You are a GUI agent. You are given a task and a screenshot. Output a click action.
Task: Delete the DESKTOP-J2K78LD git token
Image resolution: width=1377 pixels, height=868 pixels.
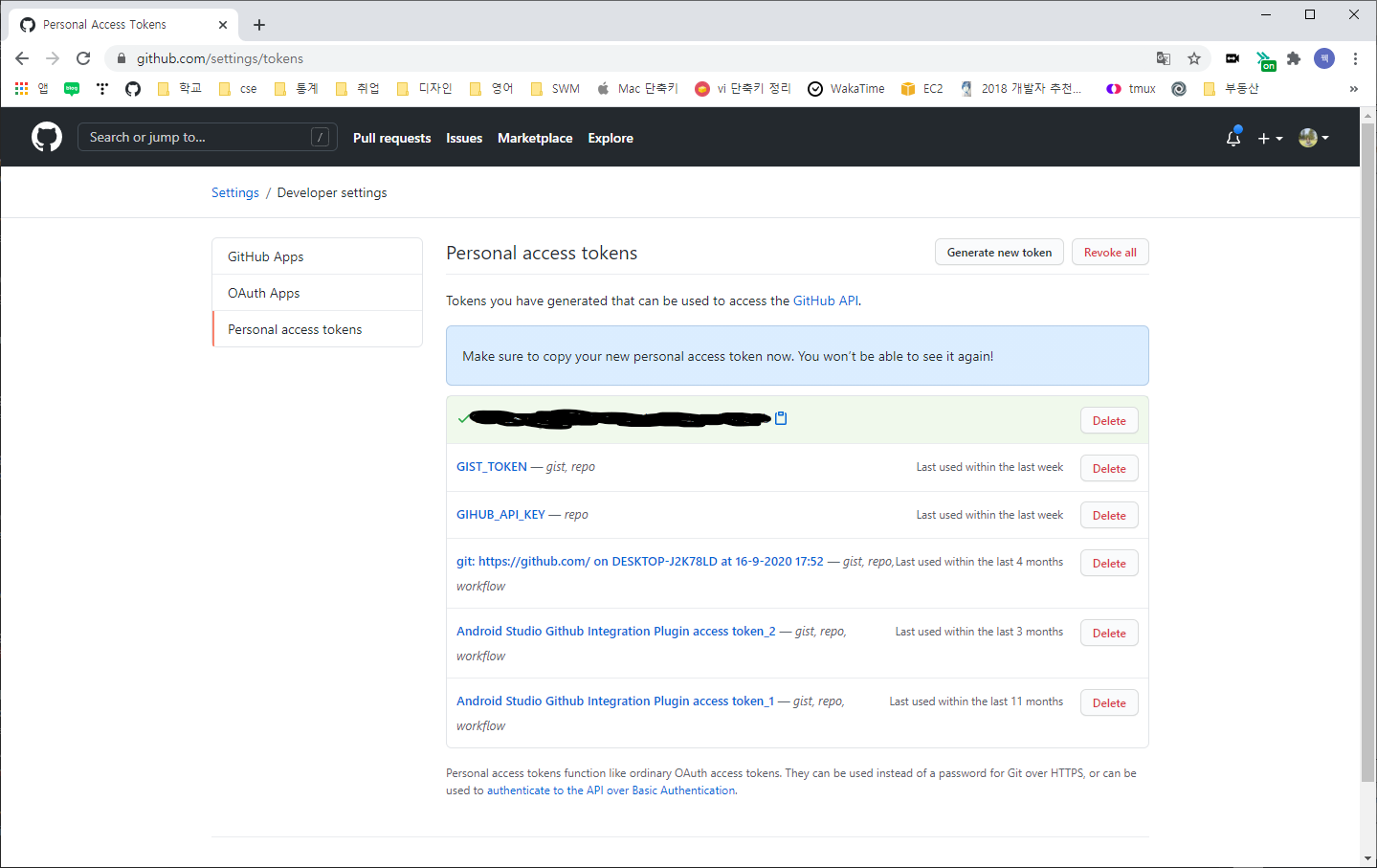click(x=1109, y=563)
